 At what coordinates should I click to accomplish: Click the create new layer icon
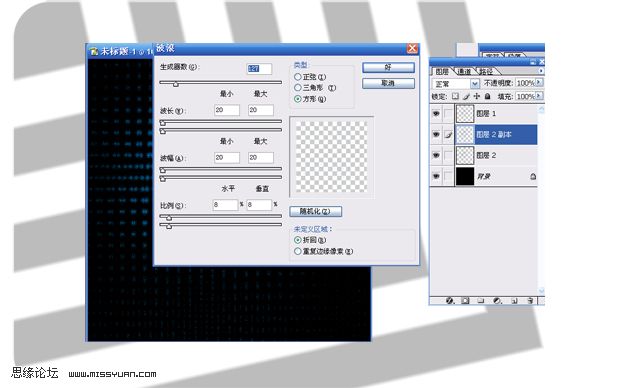tap(514, 301)
